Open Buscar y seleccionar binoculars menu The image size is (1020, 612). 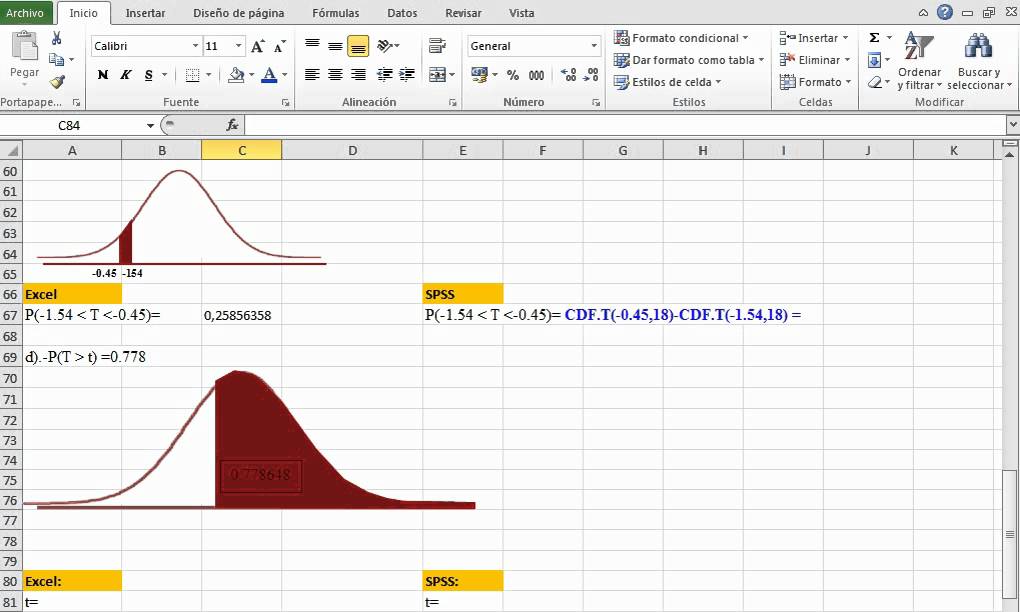tap(979, 61)
